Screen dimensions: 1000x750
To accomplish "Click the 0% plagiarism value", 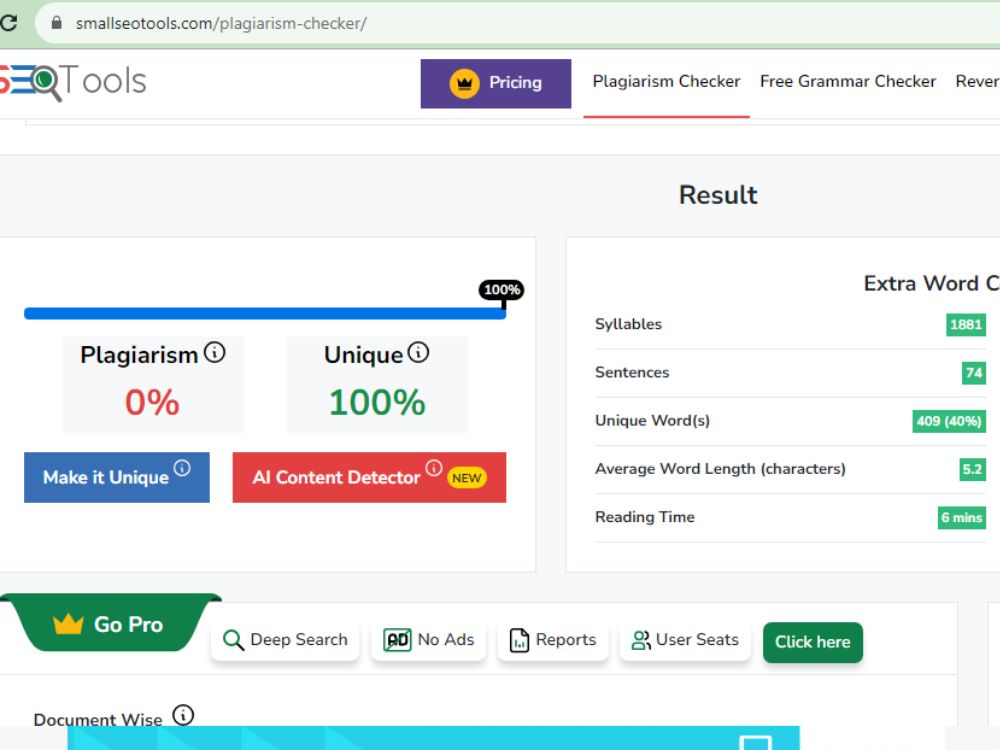I will 152,402.
